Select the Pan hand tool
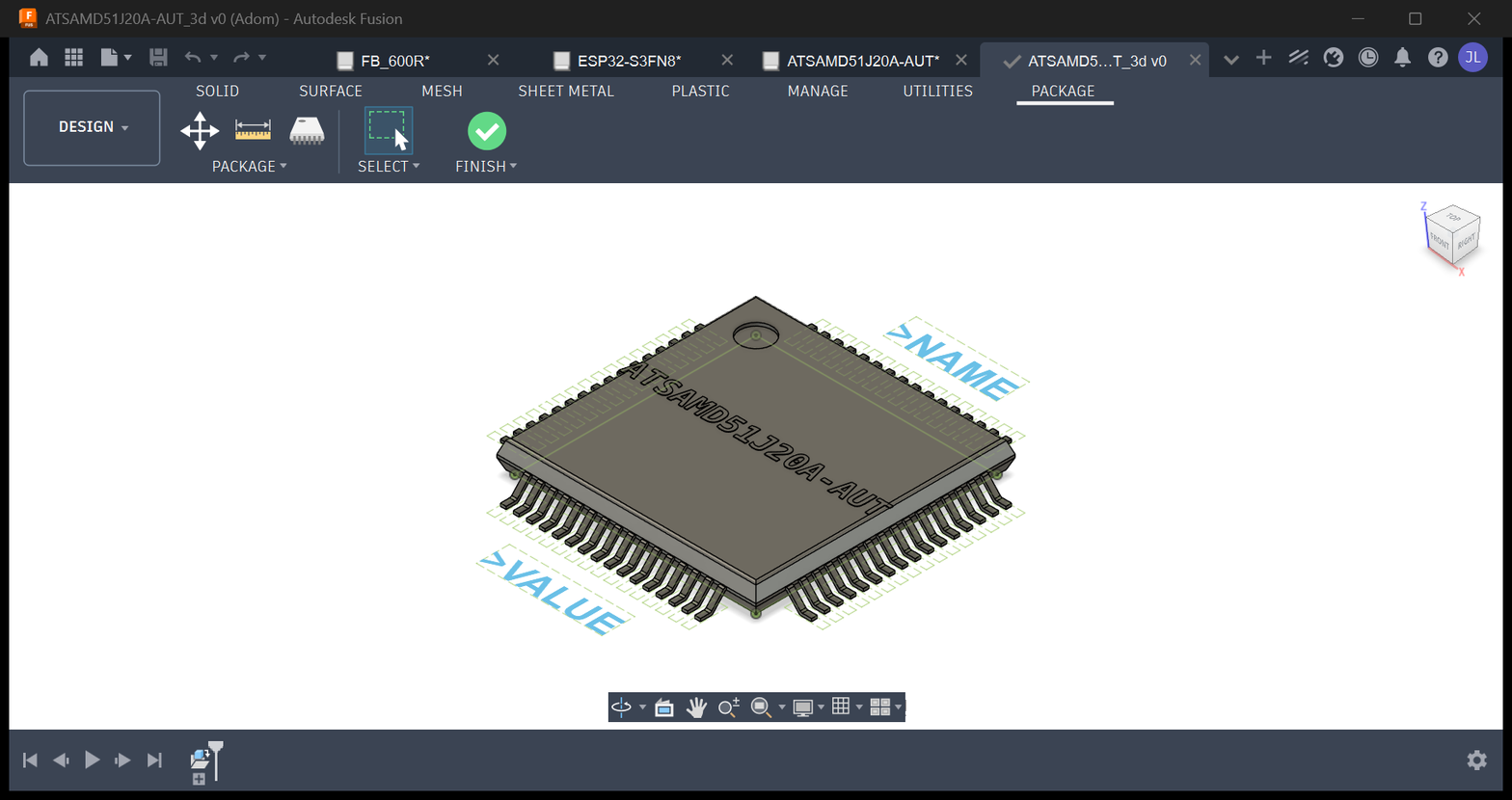 tap(696, 707)
